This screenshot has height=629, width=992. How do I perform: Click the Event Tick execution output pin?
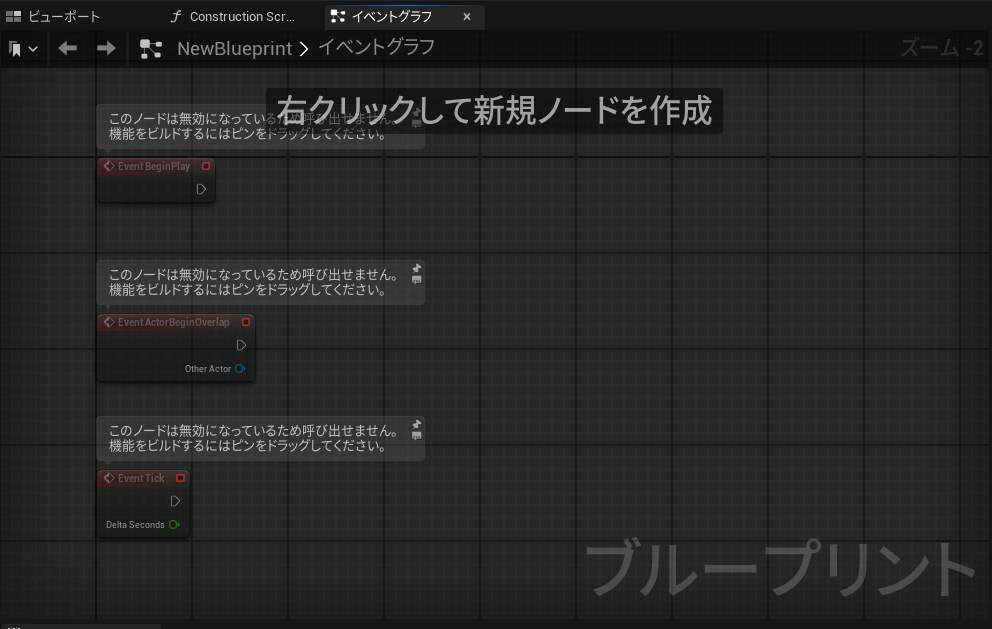pos(175,501)
